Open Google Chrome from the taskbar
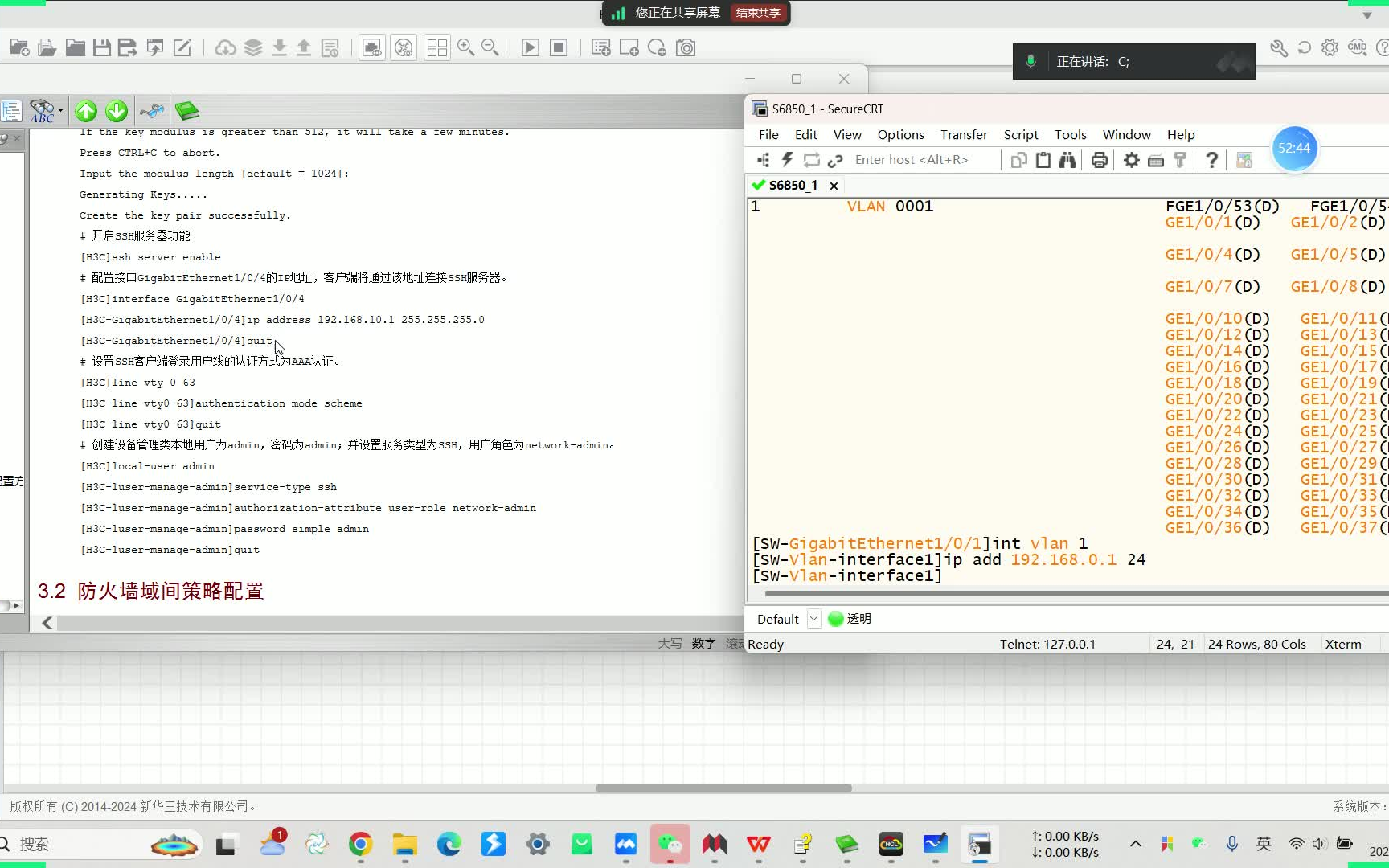1389x868 pixels. tap(360, 845)
